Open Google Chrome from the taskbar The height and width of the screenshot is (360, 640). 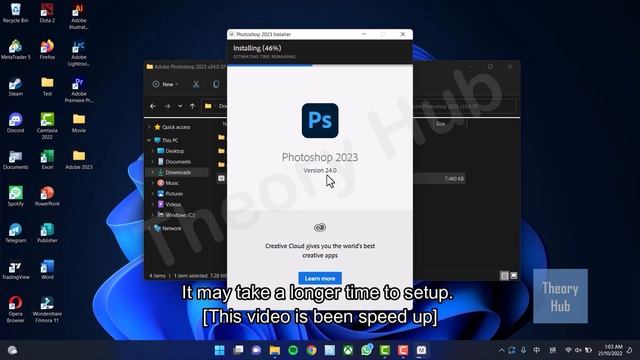(x=311, y=350)
